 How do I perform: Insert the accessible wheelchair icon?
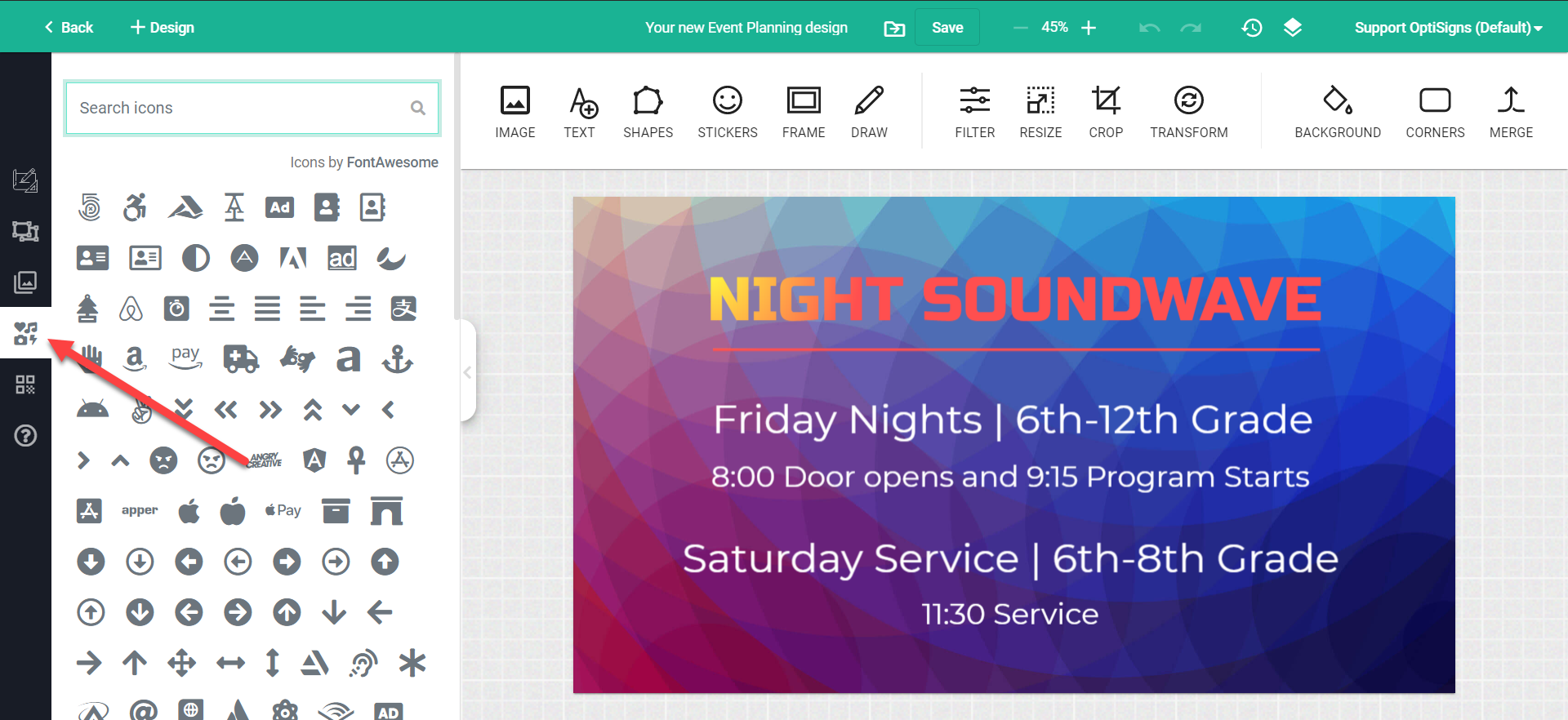[x=135, y=207]
